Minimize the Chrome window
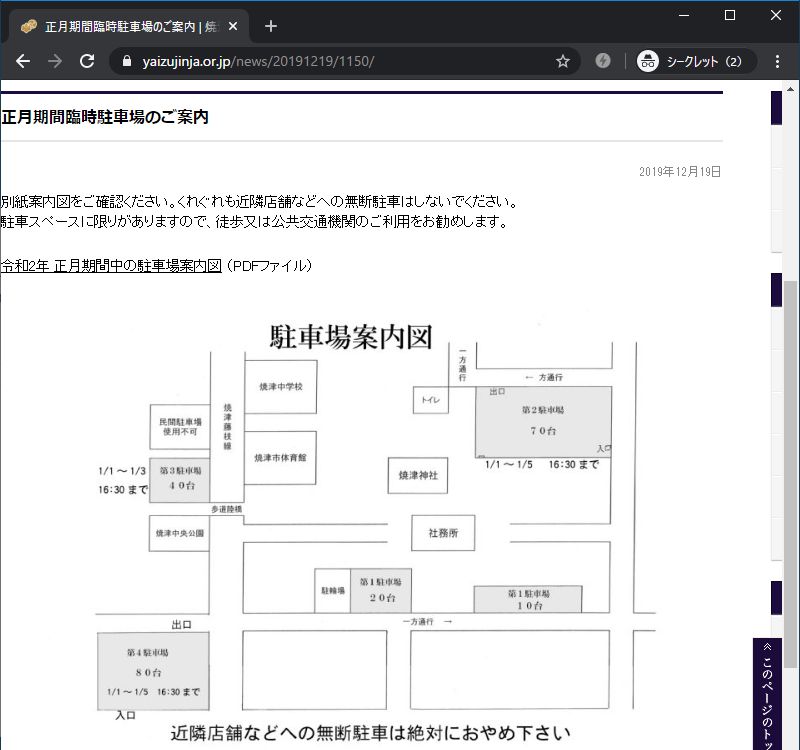 point(685,14)
